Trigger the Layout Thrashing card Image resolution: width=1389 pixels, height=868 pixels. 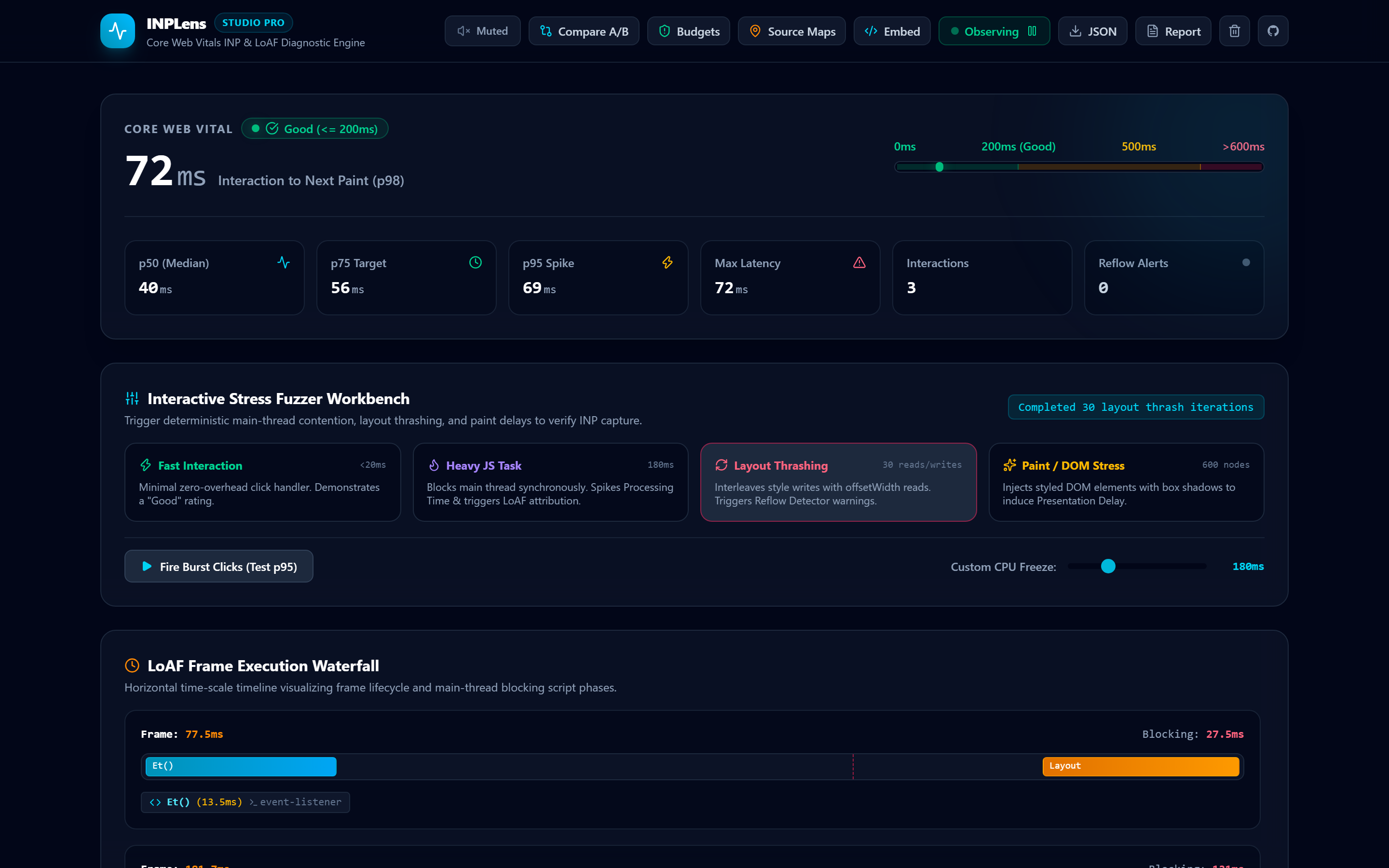click(x=839, y=482)
